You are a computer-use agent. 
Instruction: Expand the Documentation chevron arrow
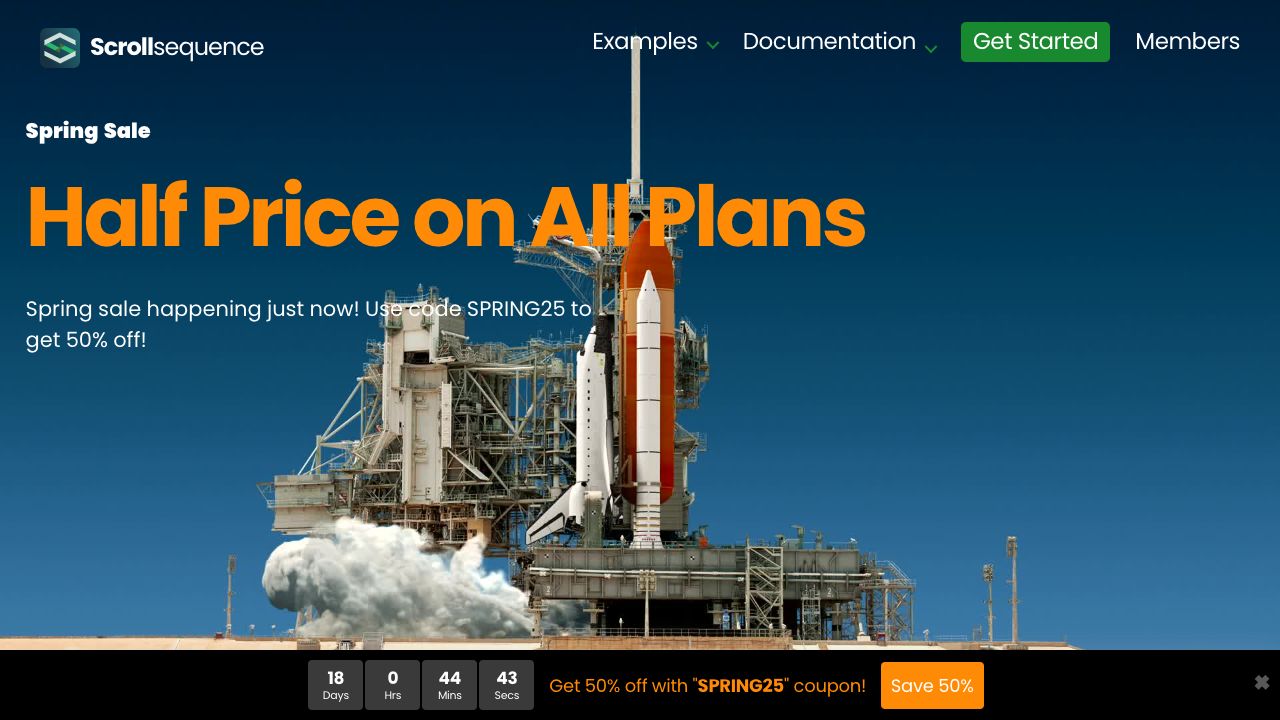[931, 47]
